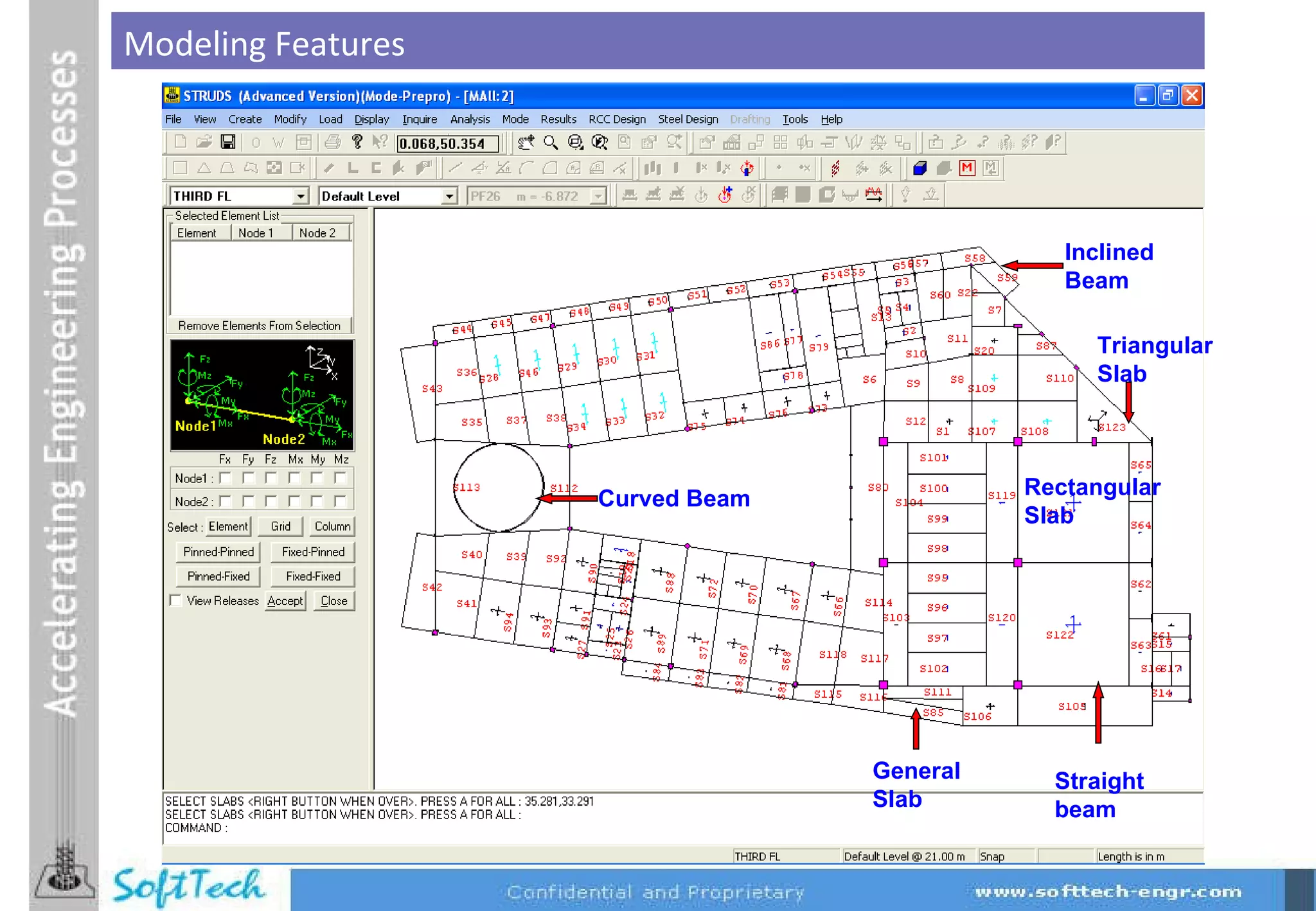Image resolution: width=1316 pixels, height=911 pixels.
Task: Click Remove Elements From Selection button
Action: click(x=260, y=326)
